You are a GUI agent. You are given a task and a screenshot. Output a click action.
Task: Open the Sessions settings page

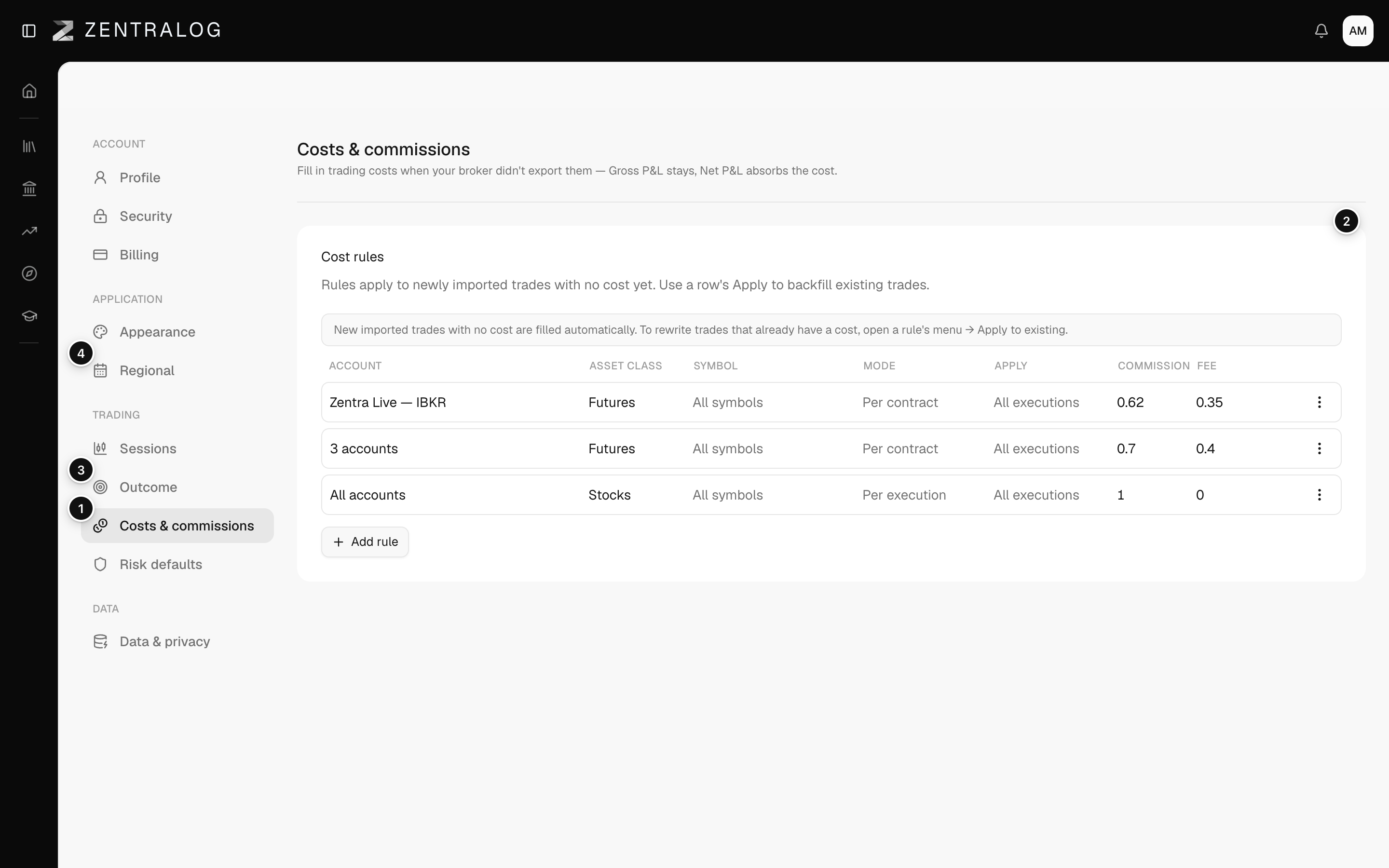click(x=177, y=448)
